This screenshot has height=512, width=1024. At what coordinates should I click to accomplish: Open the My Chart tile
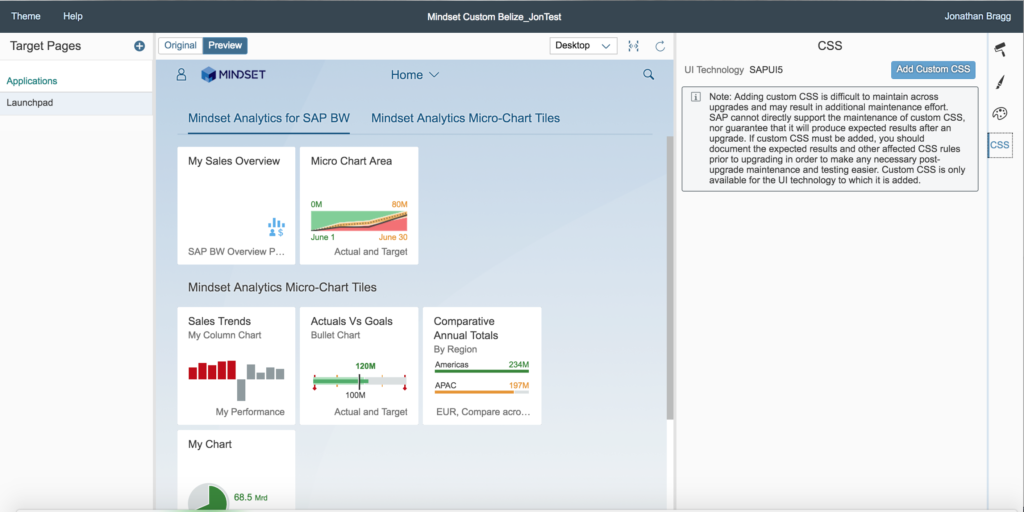[236, 470]
